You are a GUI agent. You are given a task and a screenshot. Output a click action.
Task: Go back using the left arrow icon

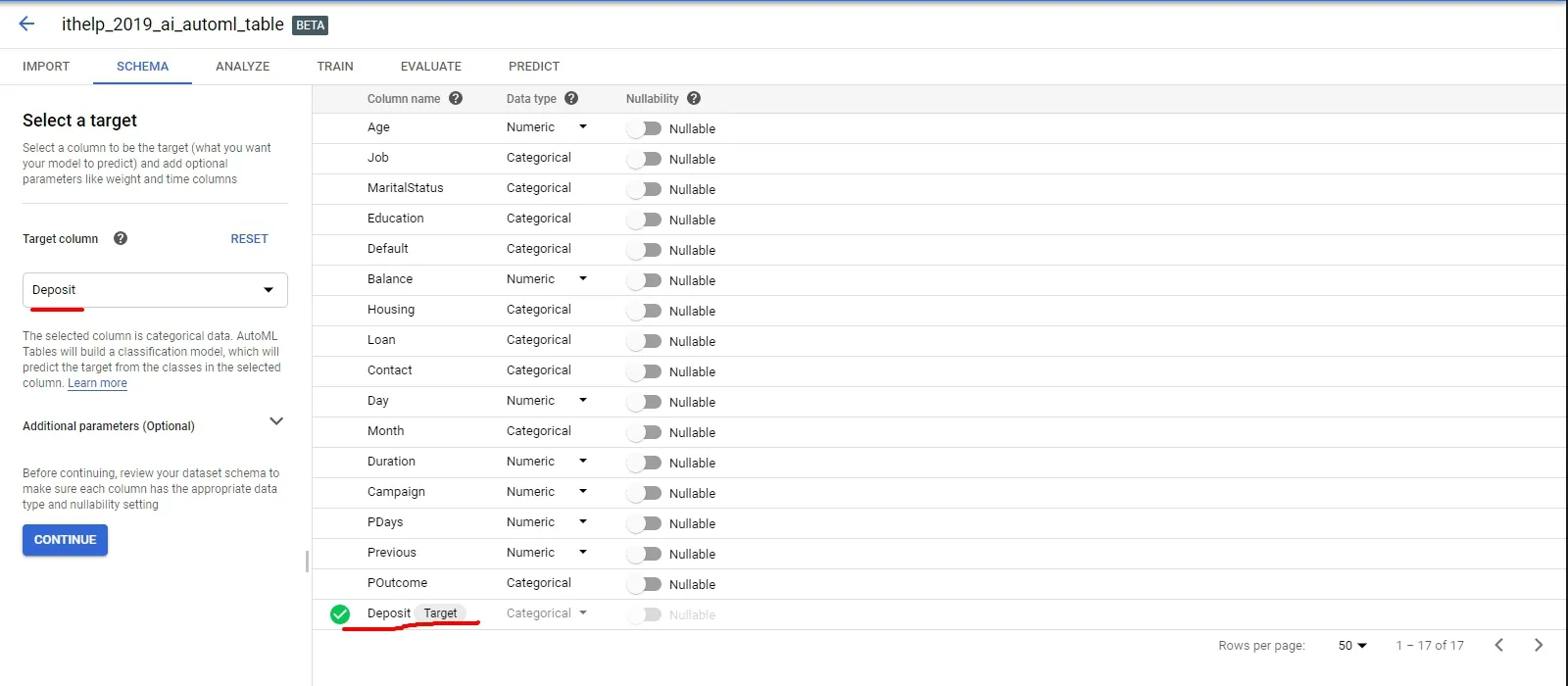[26, 24]
